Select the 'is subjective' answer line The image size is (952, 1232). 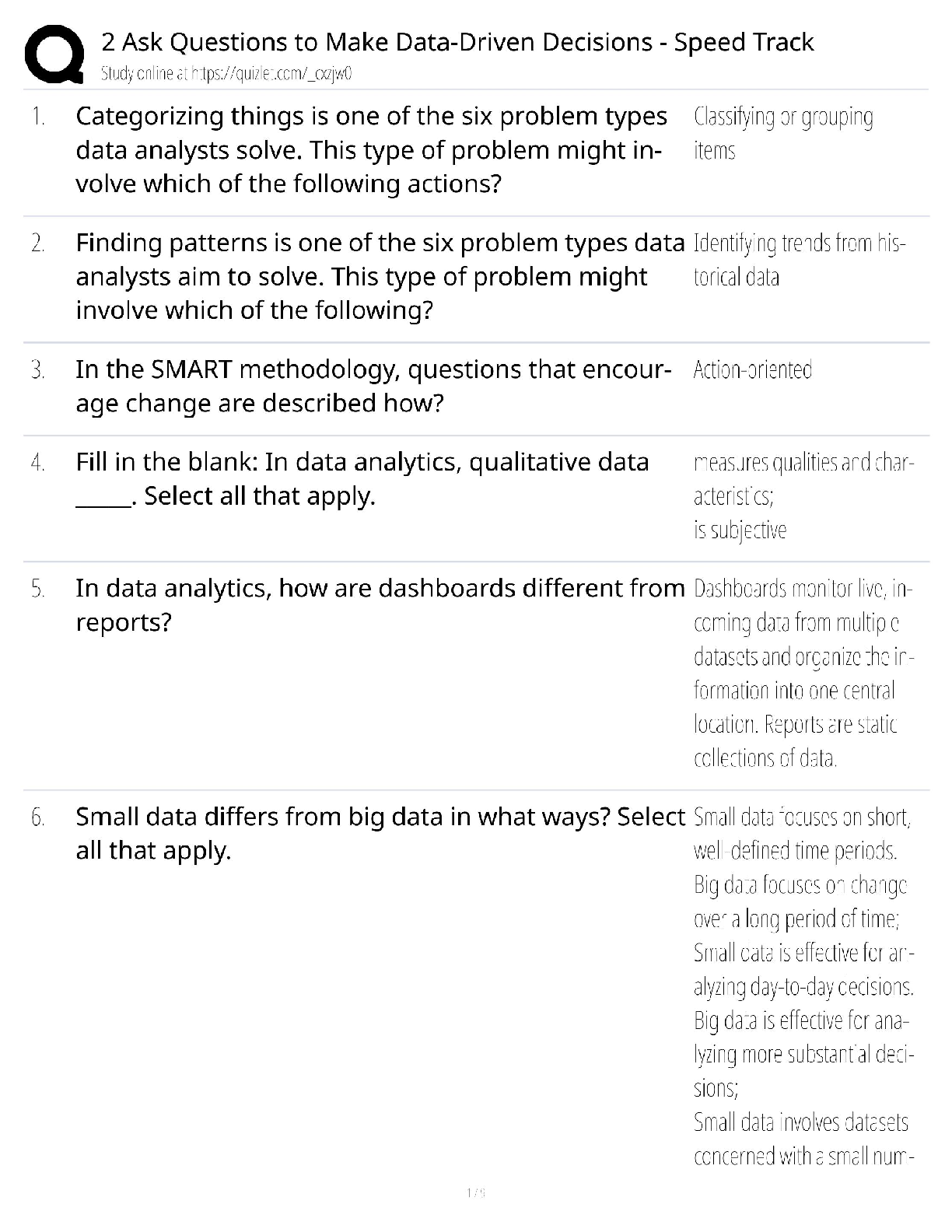coord(740,530)
